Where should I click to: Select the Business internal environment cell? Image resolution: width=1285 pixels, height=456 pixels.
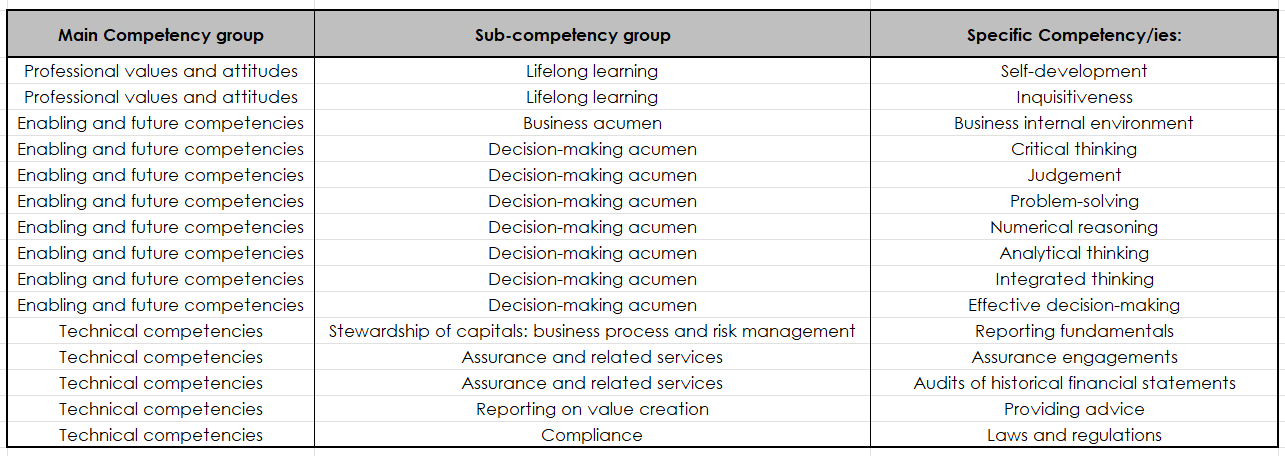(1074, 123)
